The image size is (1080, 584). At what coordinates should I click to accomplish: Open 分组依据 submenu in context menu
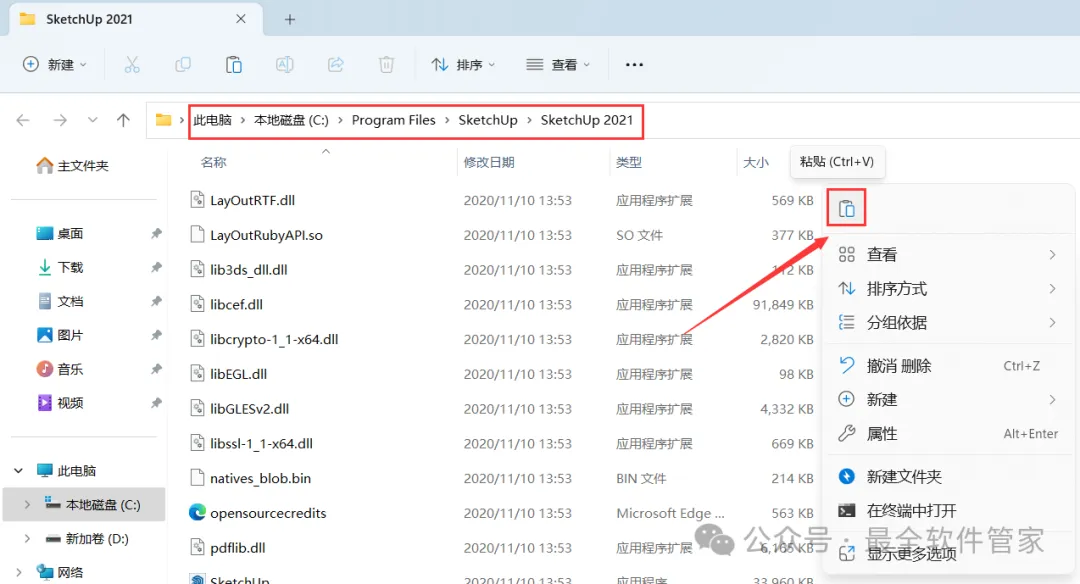click(x=948, y=322)
